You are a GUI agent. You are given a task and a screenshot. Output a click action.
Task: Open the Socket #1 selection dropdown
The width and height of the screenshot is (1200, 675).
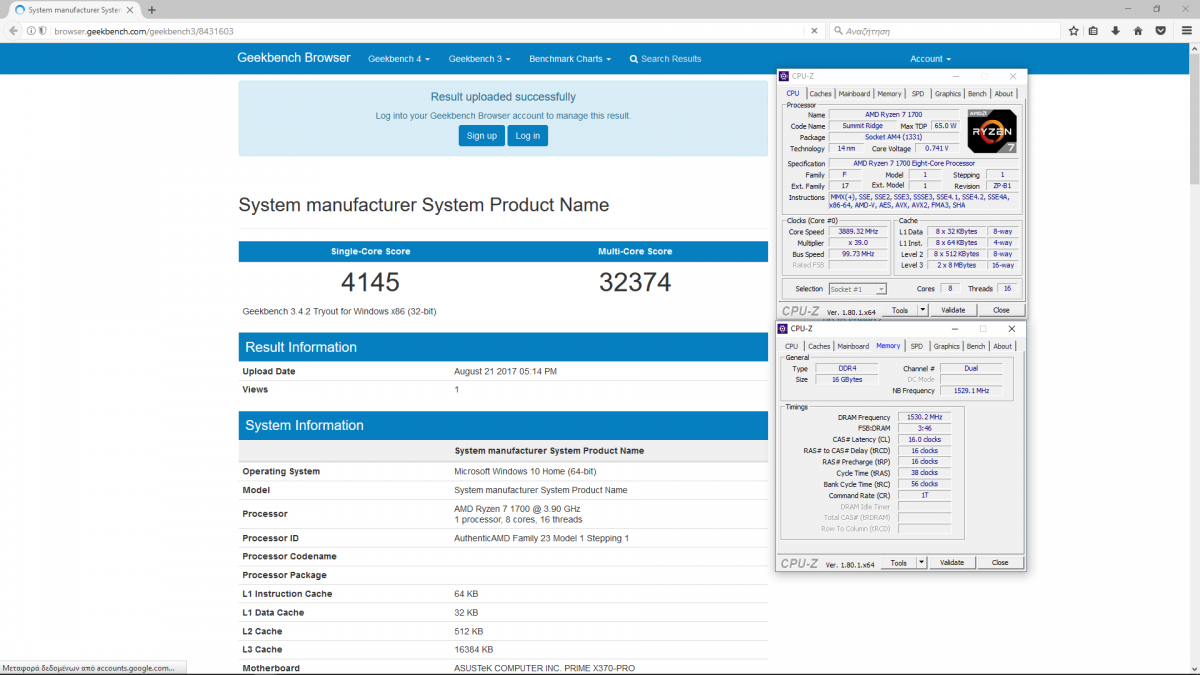pos(857,289)
